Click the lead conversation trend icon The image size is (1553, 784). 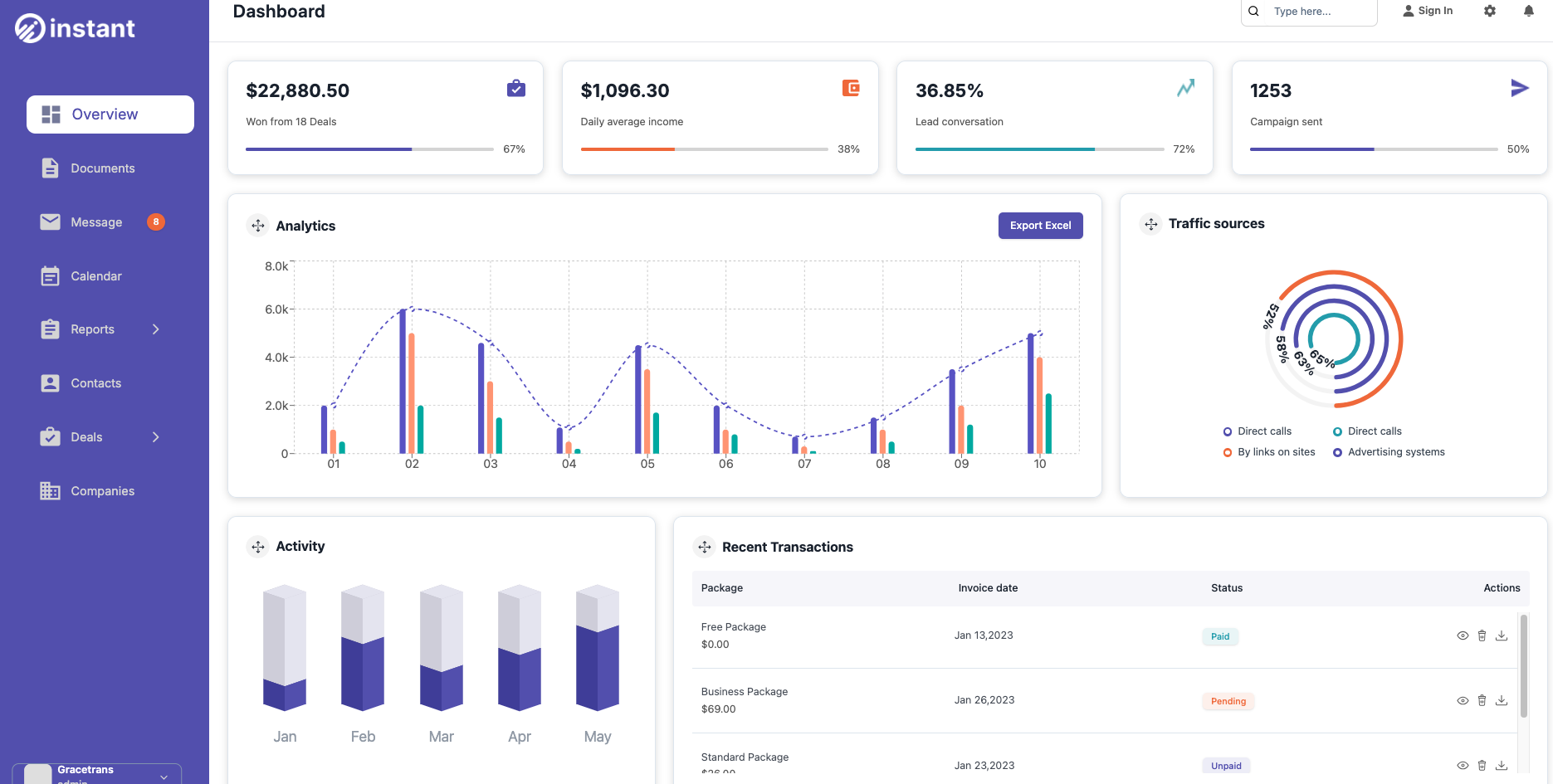pos(1186,88)
